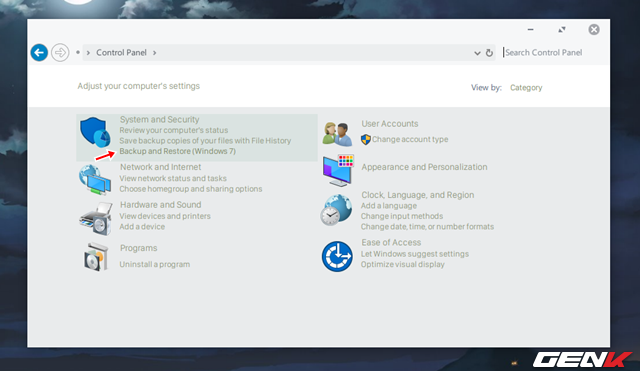The width and height of the screenshot is (640, 371).
Task: Click Let Windows suggest settings
Action: (x=415, y=254)
